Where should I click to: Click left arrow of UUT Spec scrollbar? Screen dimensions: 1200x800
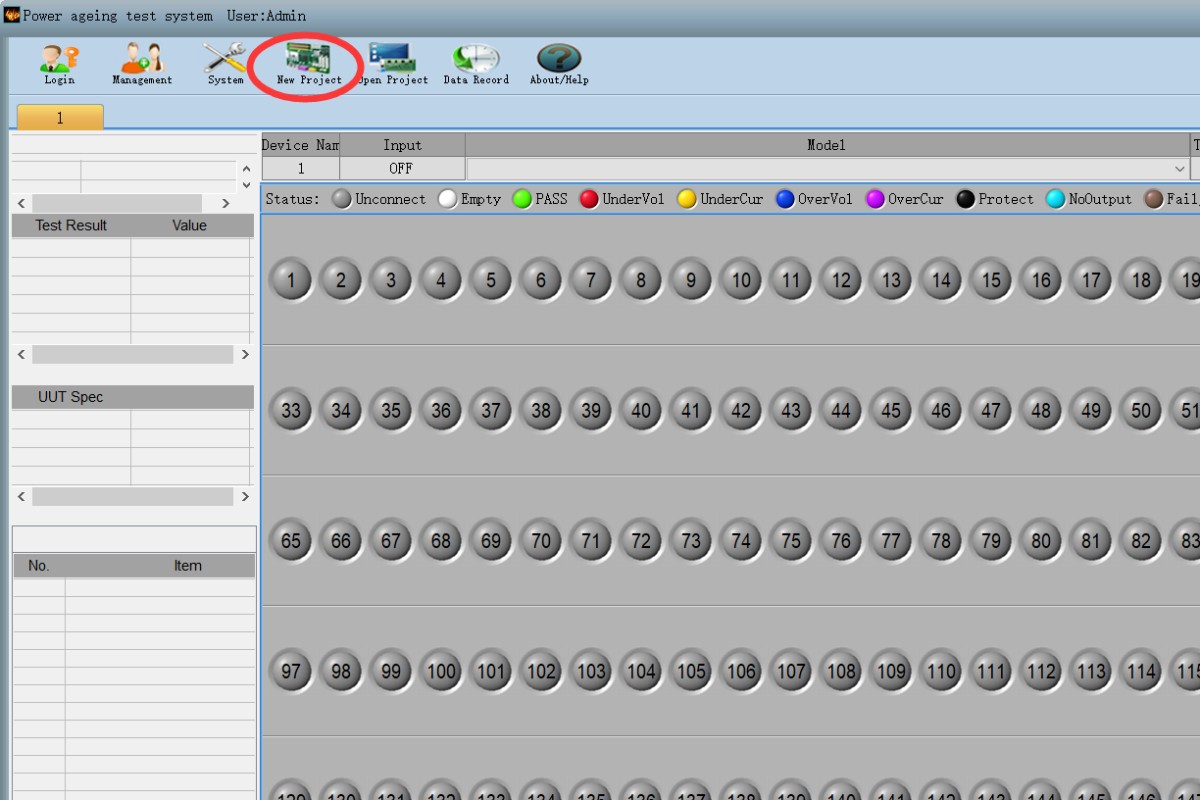coord(22,496)
